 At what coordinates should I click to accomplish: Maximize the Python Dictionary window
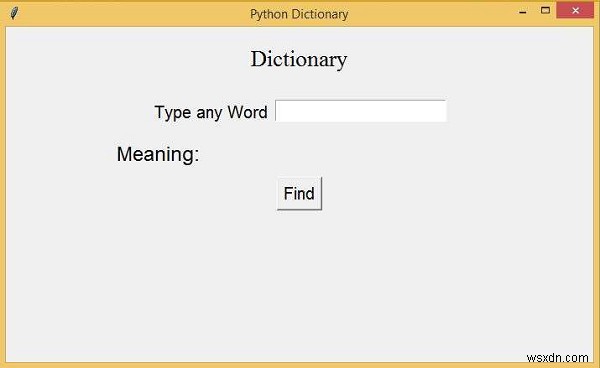(545, 11)
